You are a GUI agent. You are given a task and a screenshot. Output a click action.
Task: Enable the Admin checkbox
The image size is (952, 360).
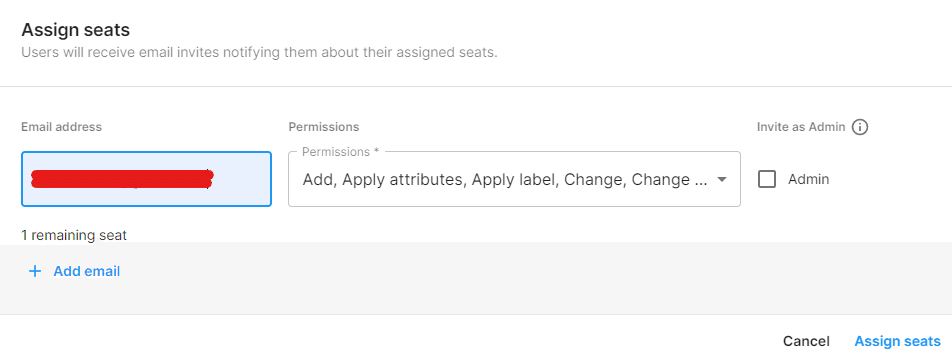tap(767, 179)
